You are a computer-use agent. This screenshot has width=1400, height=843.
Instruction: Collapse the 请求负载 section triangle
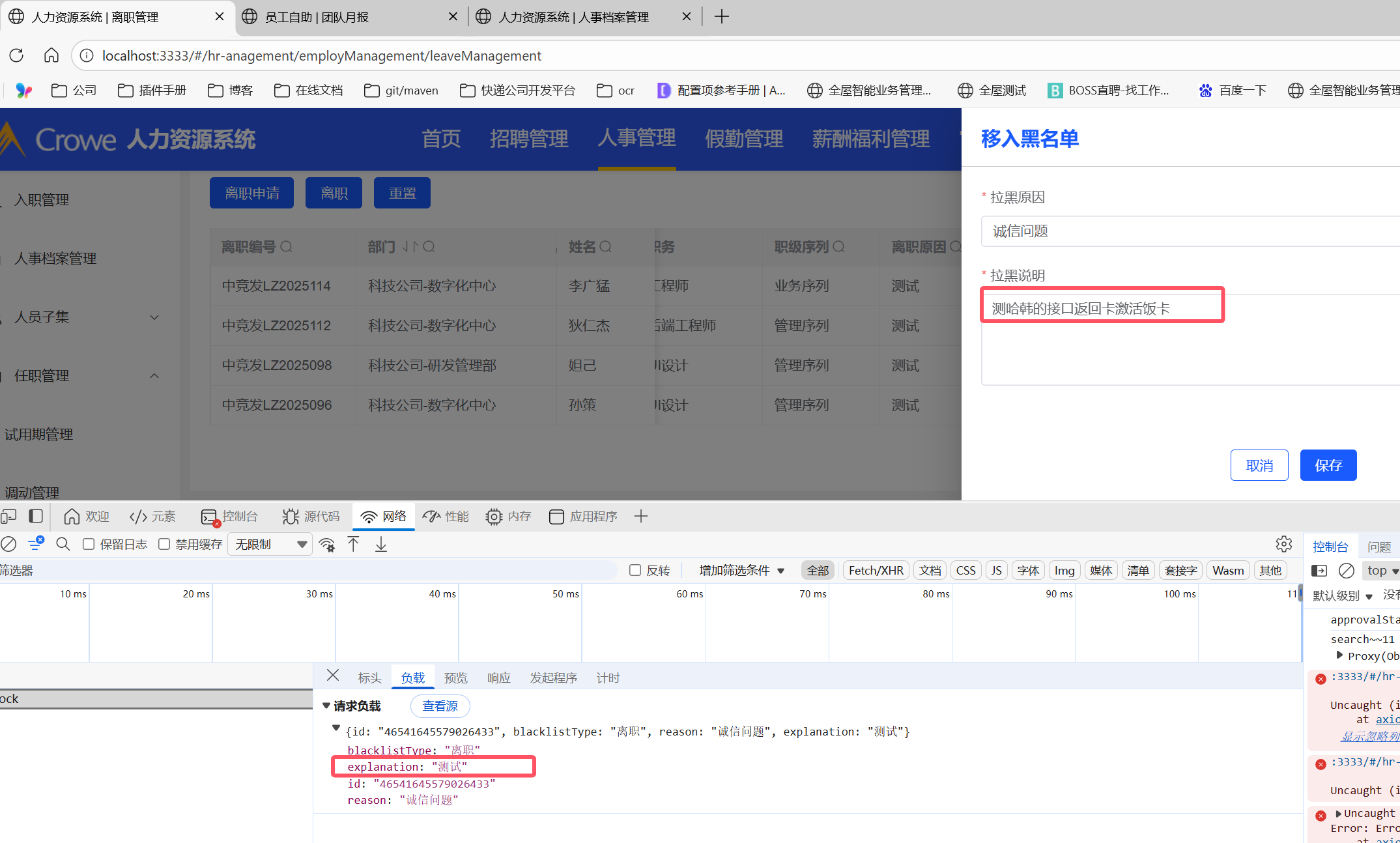326,706
